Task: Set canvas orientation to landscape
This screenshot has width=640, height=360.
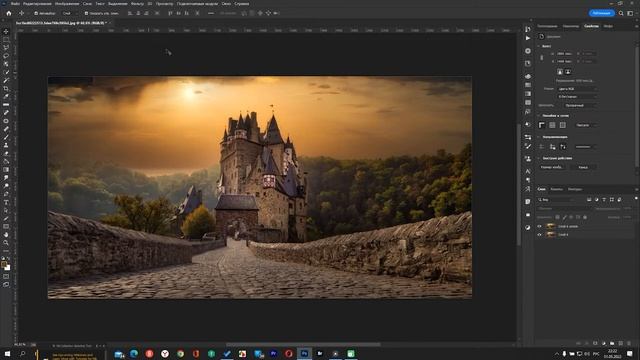Action: [568, 72]
